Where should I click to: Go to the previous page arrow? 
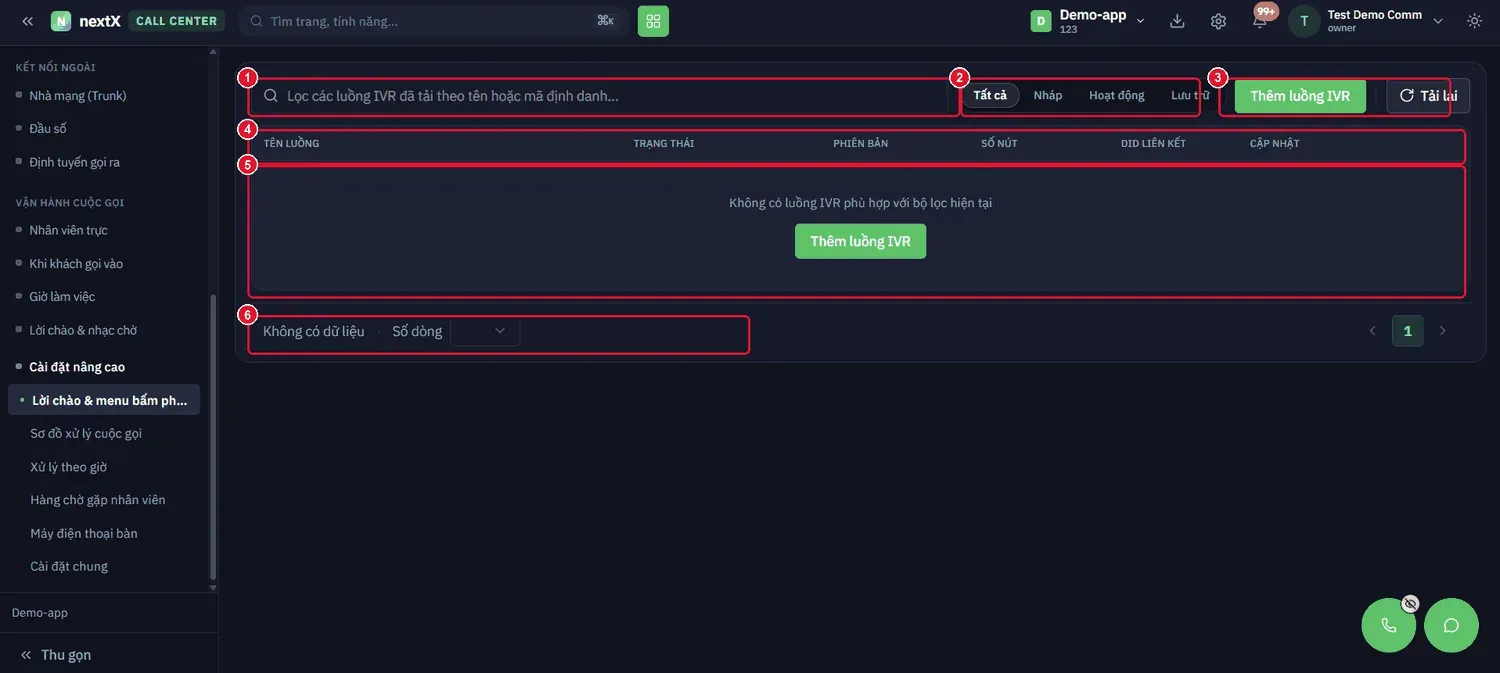tap(1372, 331)
